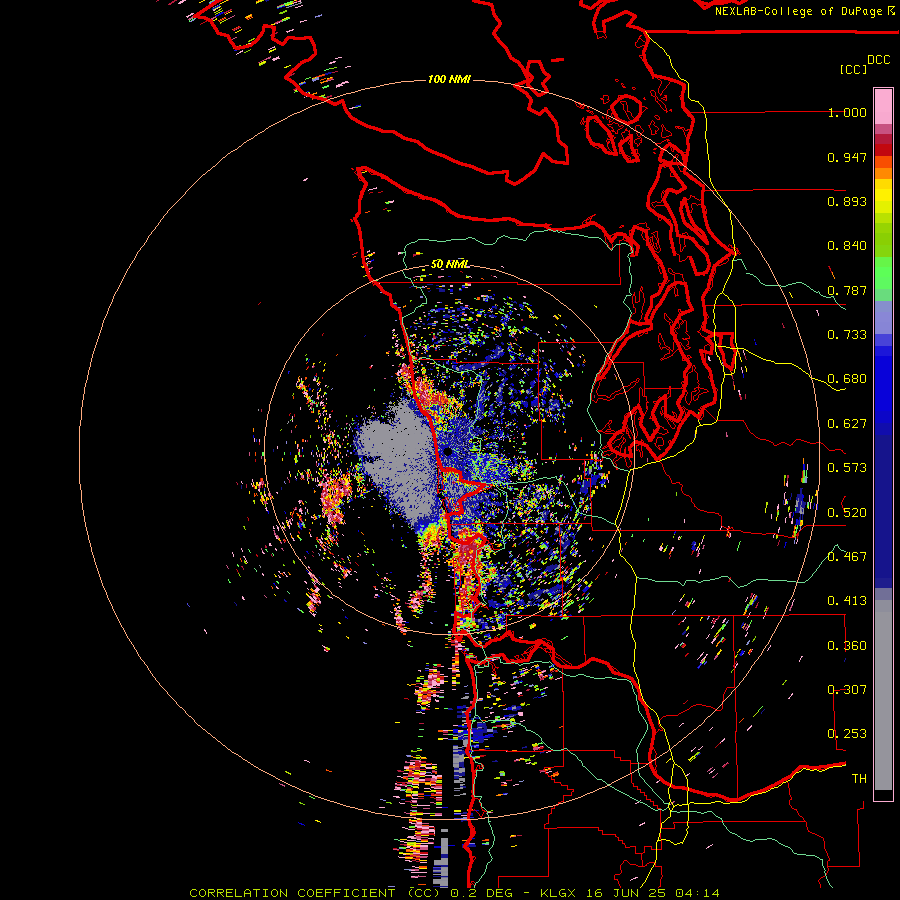
Task: Select the 0.627 scale value
Action: (847, 424)
